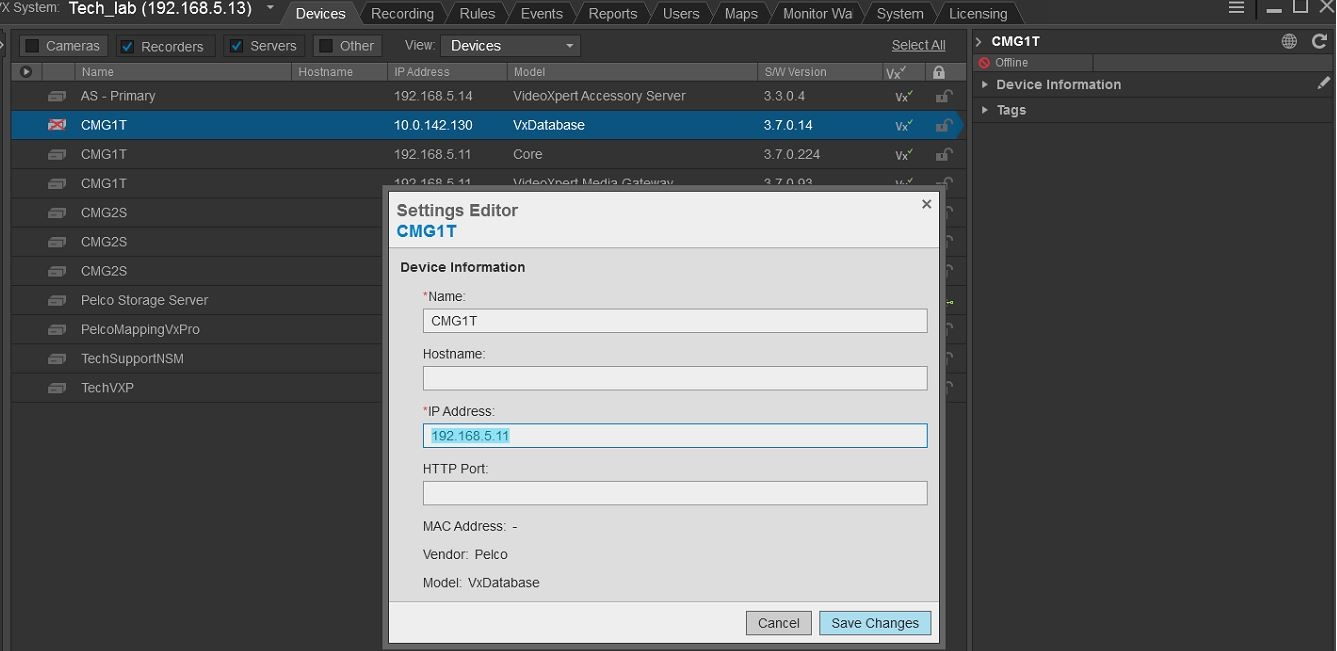
Task: Click the pencil edit icon for Device Information
Action: coord(1324,85)
